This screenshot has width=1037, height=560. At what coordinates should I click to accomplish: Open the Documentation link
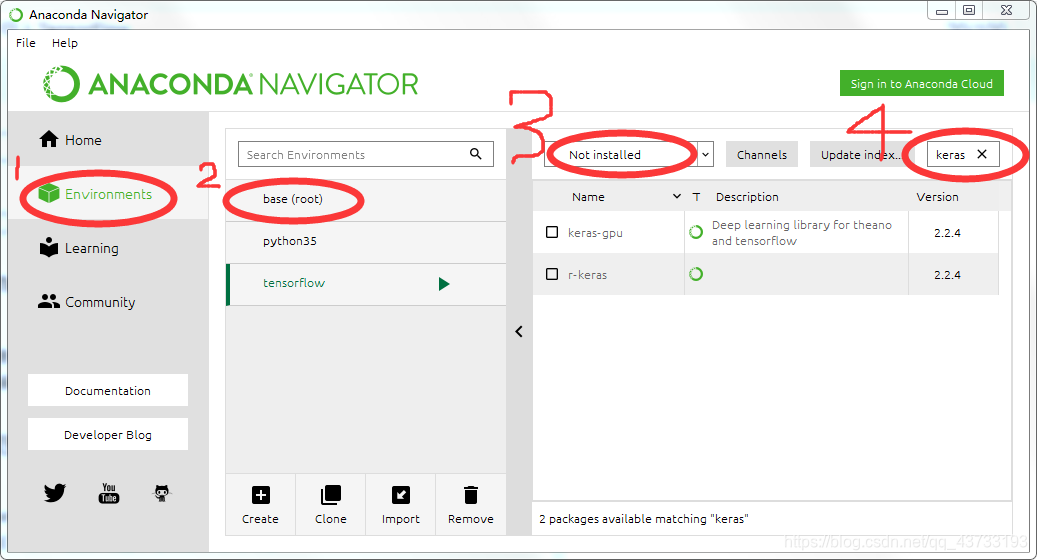pos(108,391)
